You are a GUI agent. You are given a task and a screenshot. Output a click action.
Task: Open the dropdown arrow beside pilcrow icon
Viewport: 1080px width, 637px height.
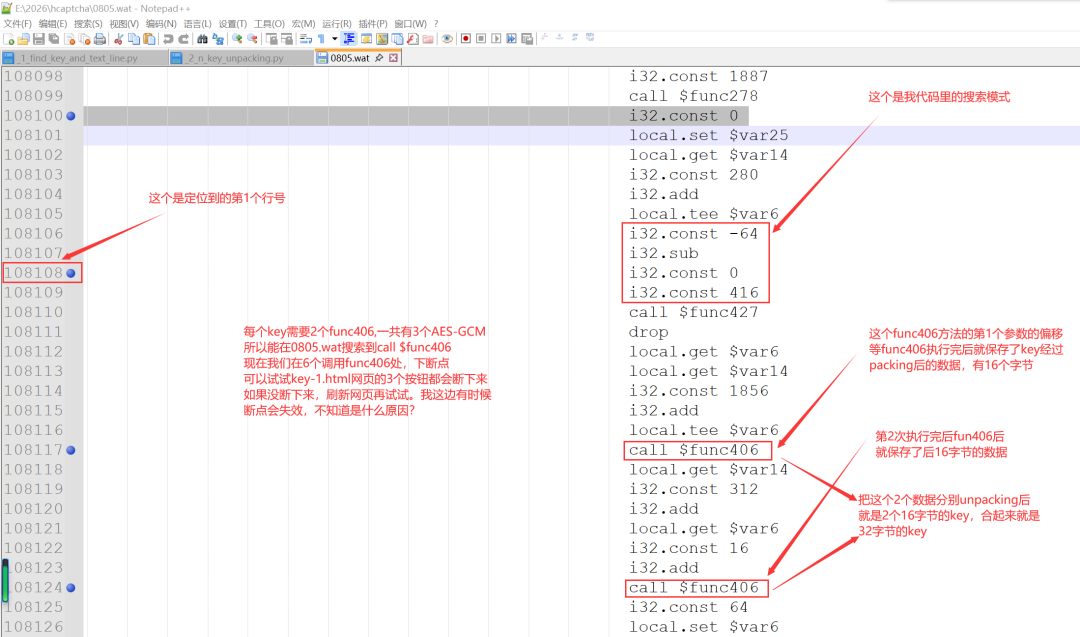335,39
